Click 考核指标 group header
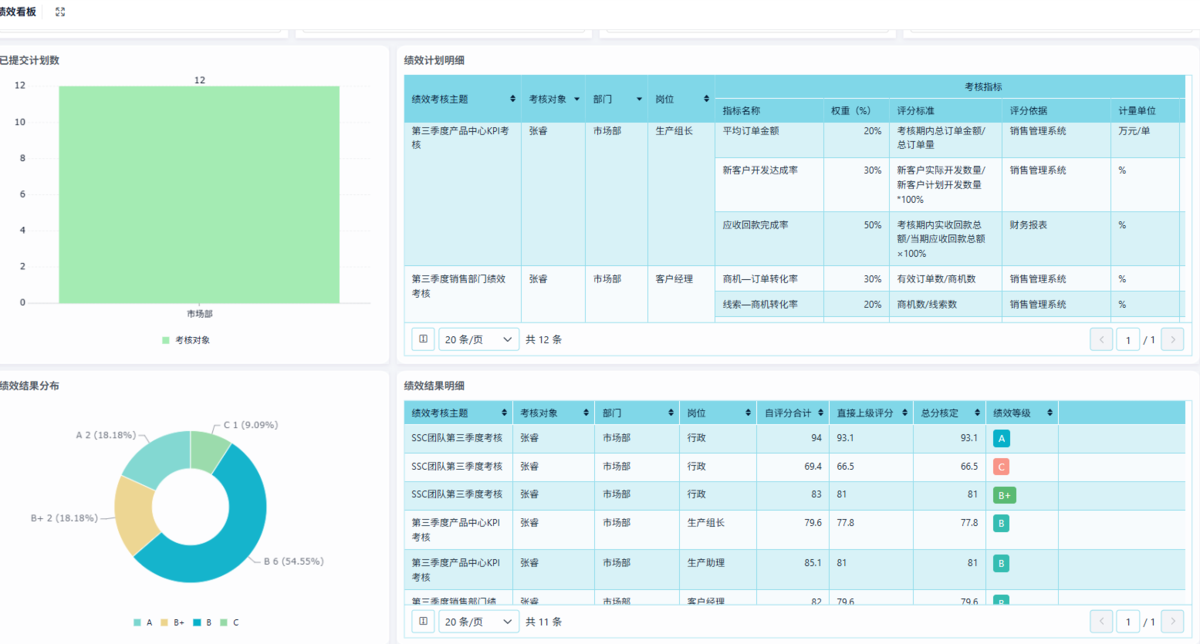This screenshot has width=1200, height=644. click(x=983, y=87)
